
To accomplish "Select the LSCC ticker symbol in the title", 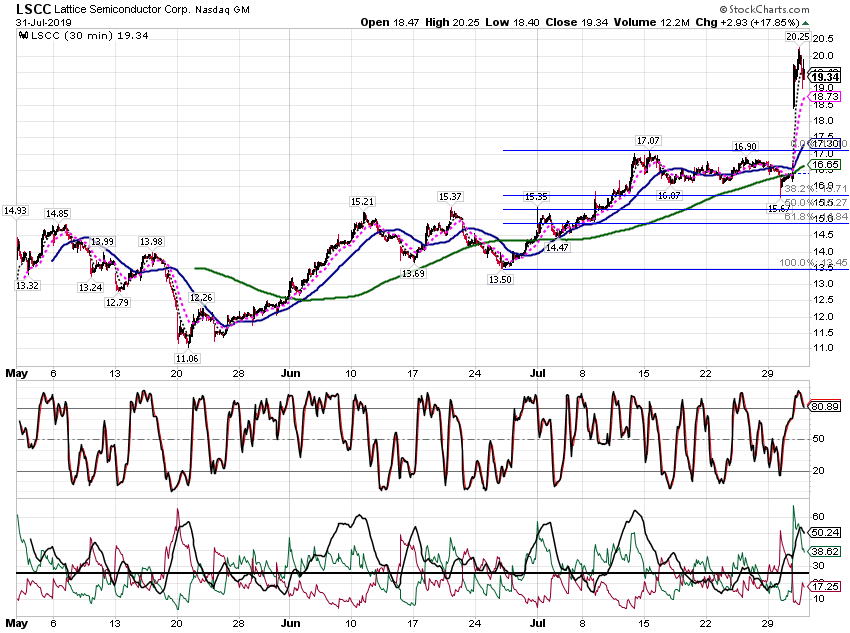I will [33, 9].
